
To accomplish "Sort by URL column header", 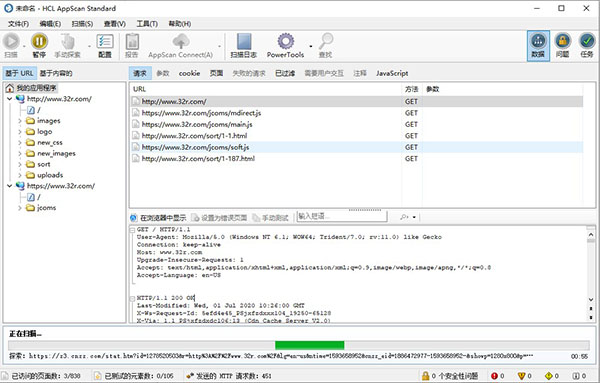I will (x=140, y=89).
